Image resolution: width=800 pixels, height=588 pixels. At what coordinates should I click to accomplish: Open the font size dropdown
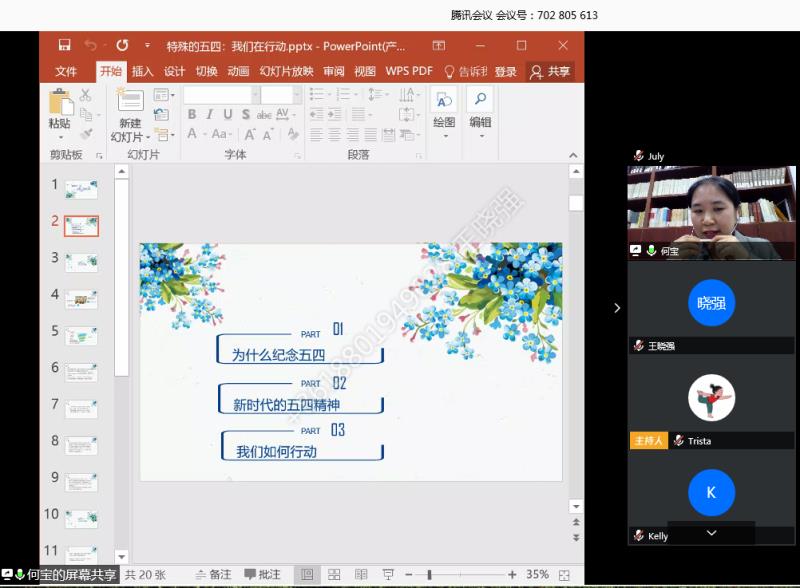296,95
